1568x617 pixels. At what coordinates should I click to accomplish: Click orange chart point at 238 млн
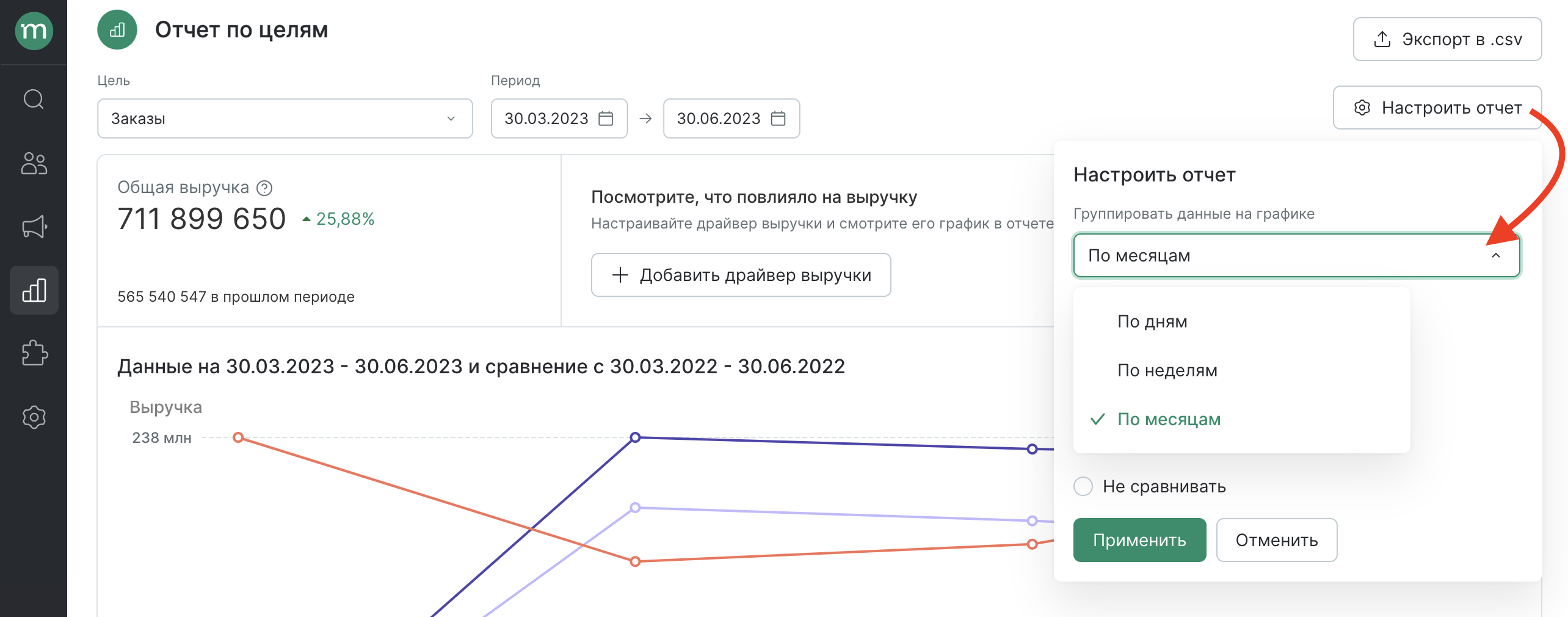(239, 437)
